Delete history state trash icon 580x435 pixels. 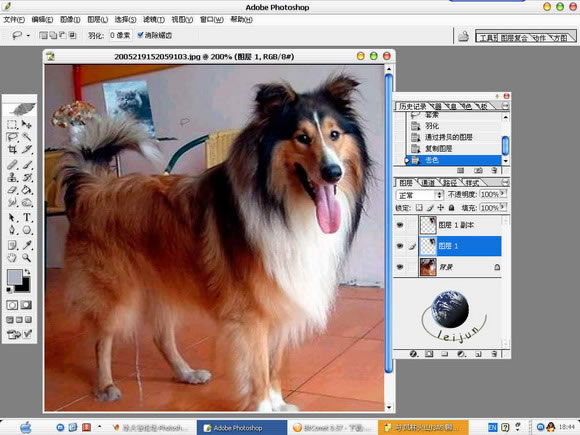point(494,171)
